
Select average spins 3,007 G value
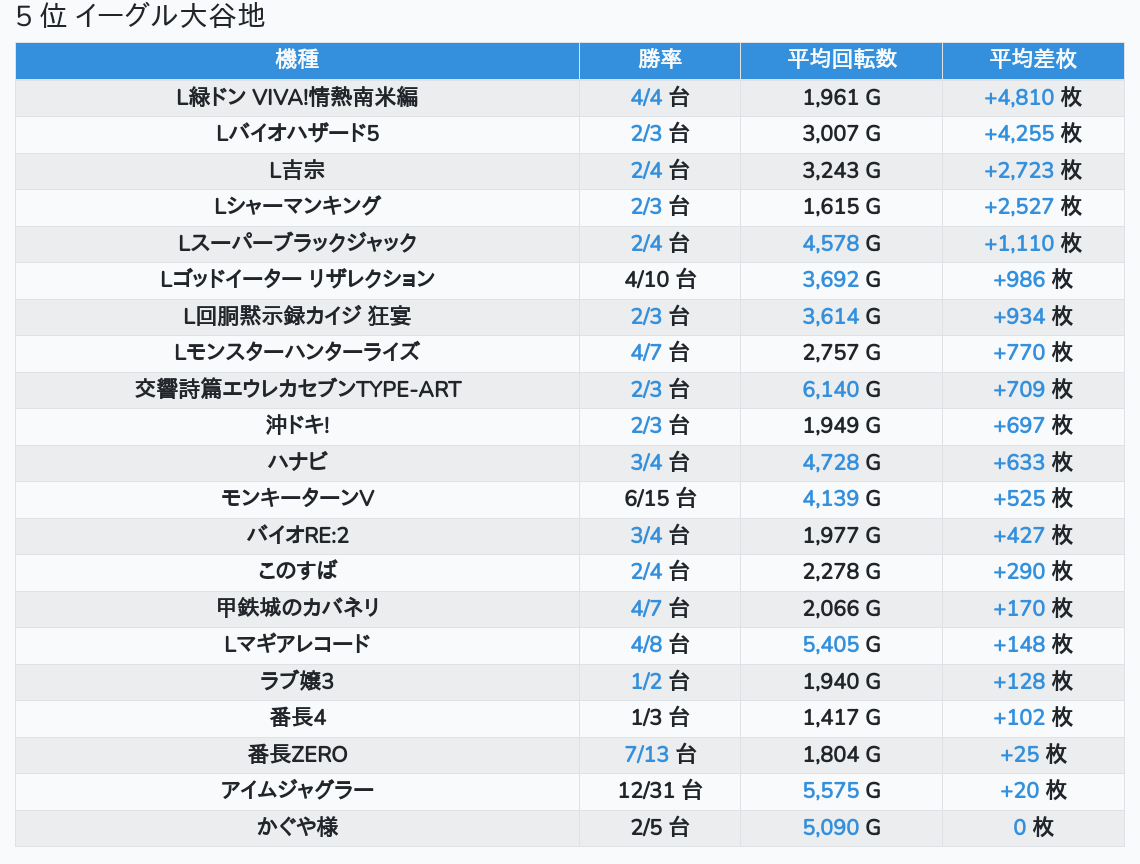click(841, 134)
